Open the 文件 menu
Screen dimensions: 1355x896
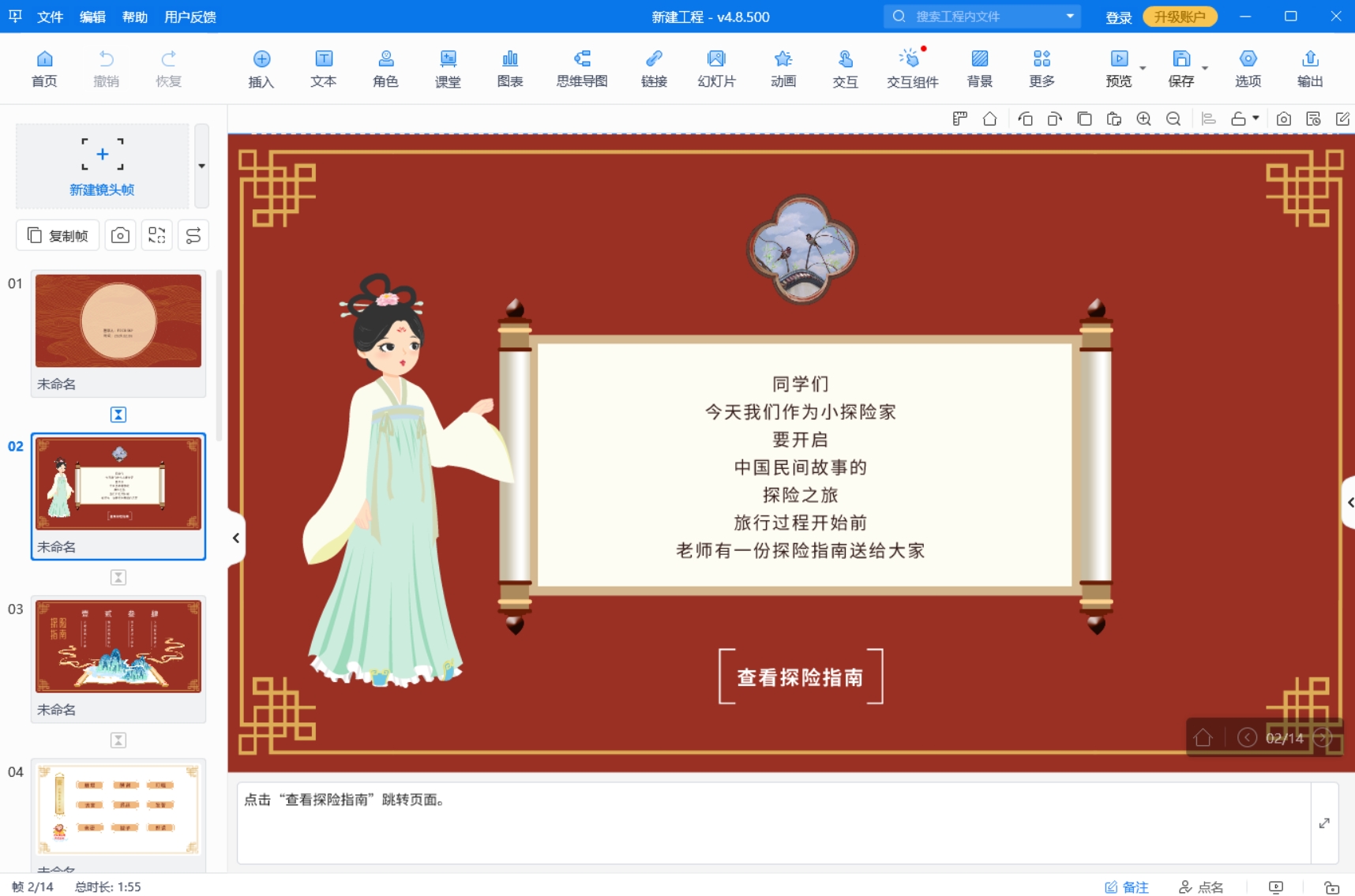point(50,17)
